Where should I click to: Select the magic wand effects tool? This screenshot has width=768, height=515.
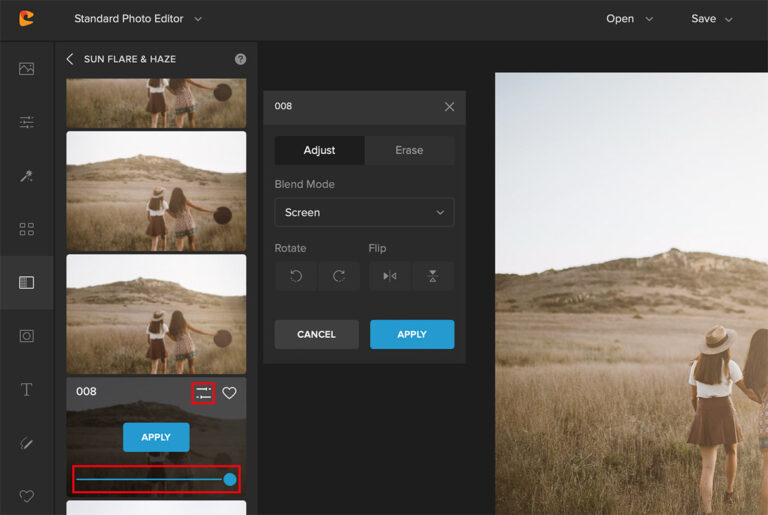pos(26,176)
